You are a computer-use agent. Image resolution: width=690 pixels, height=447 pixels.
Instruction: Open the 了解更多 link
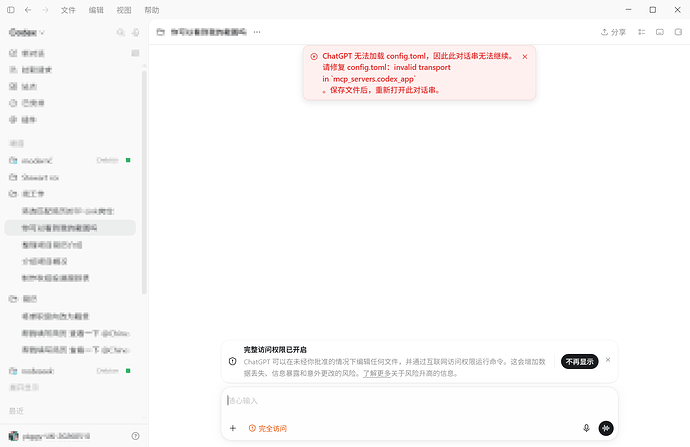pos(377,374)
